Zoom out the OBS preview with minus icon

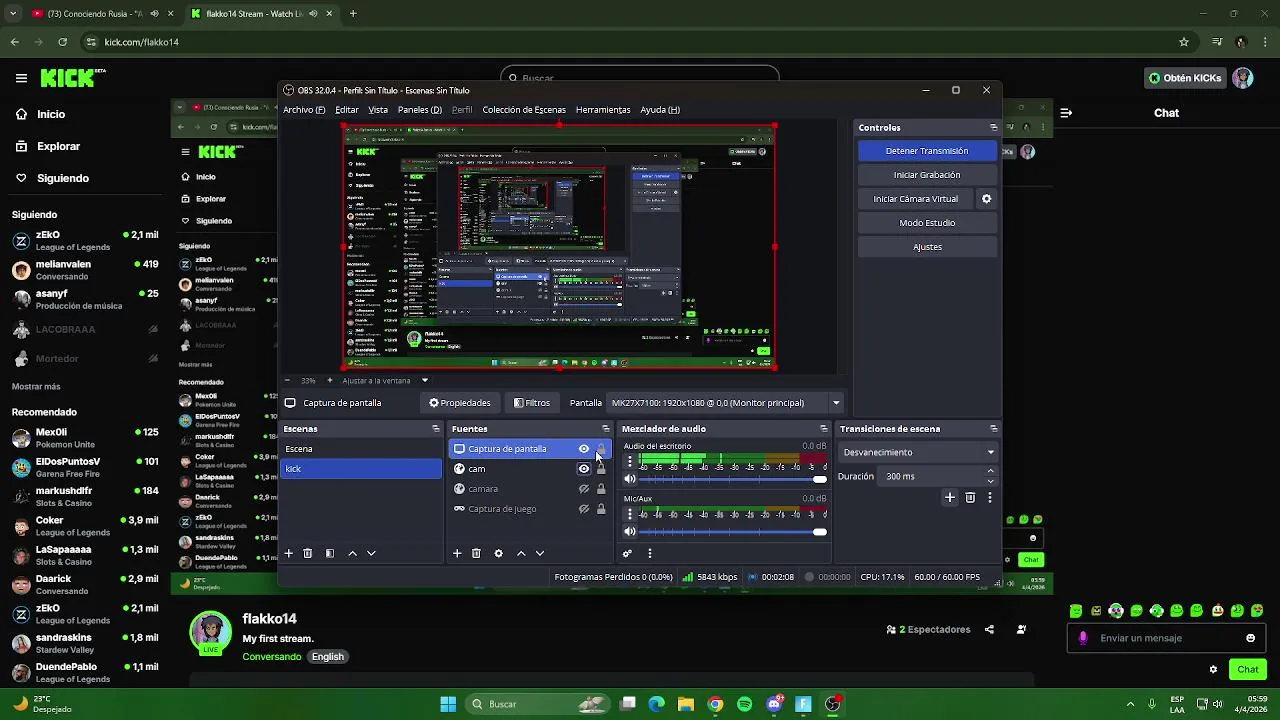point(288,380)
